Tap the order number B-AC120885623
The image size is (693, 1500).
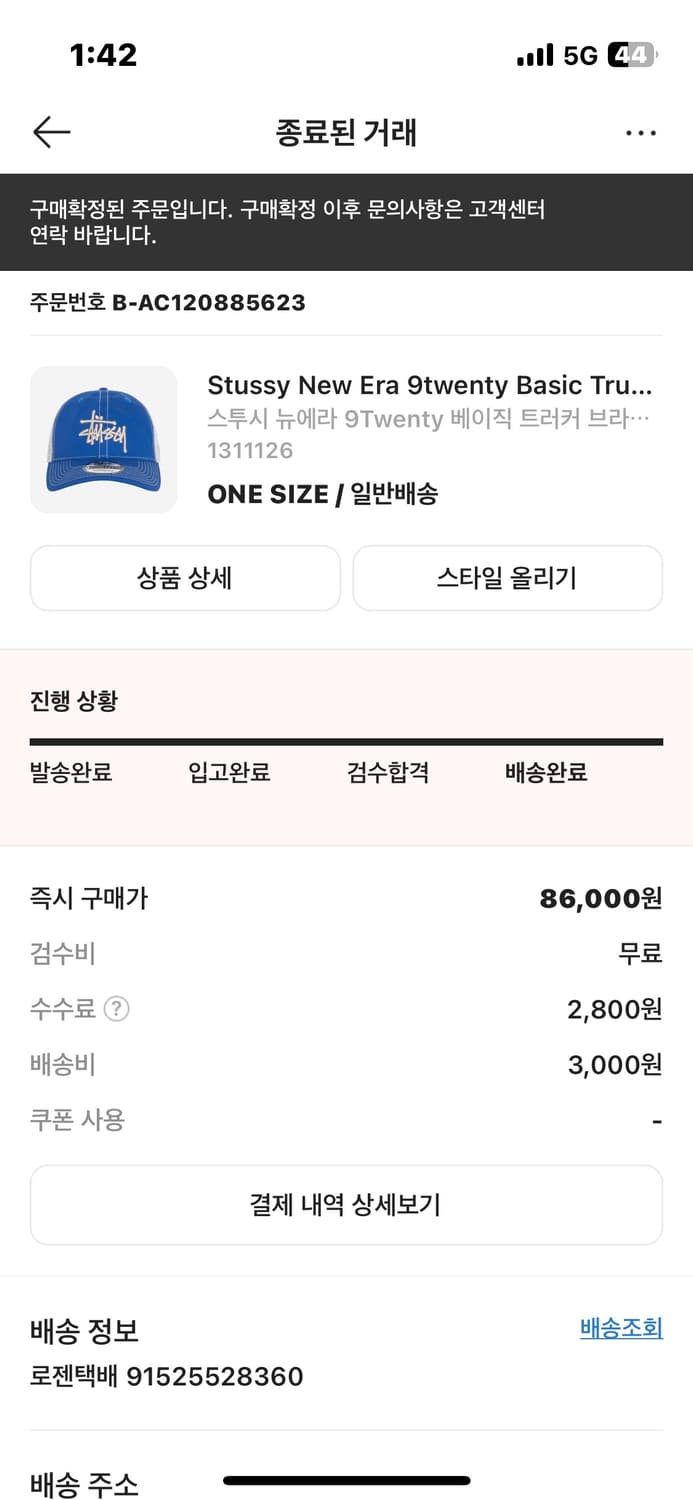[x=208, y=302]
